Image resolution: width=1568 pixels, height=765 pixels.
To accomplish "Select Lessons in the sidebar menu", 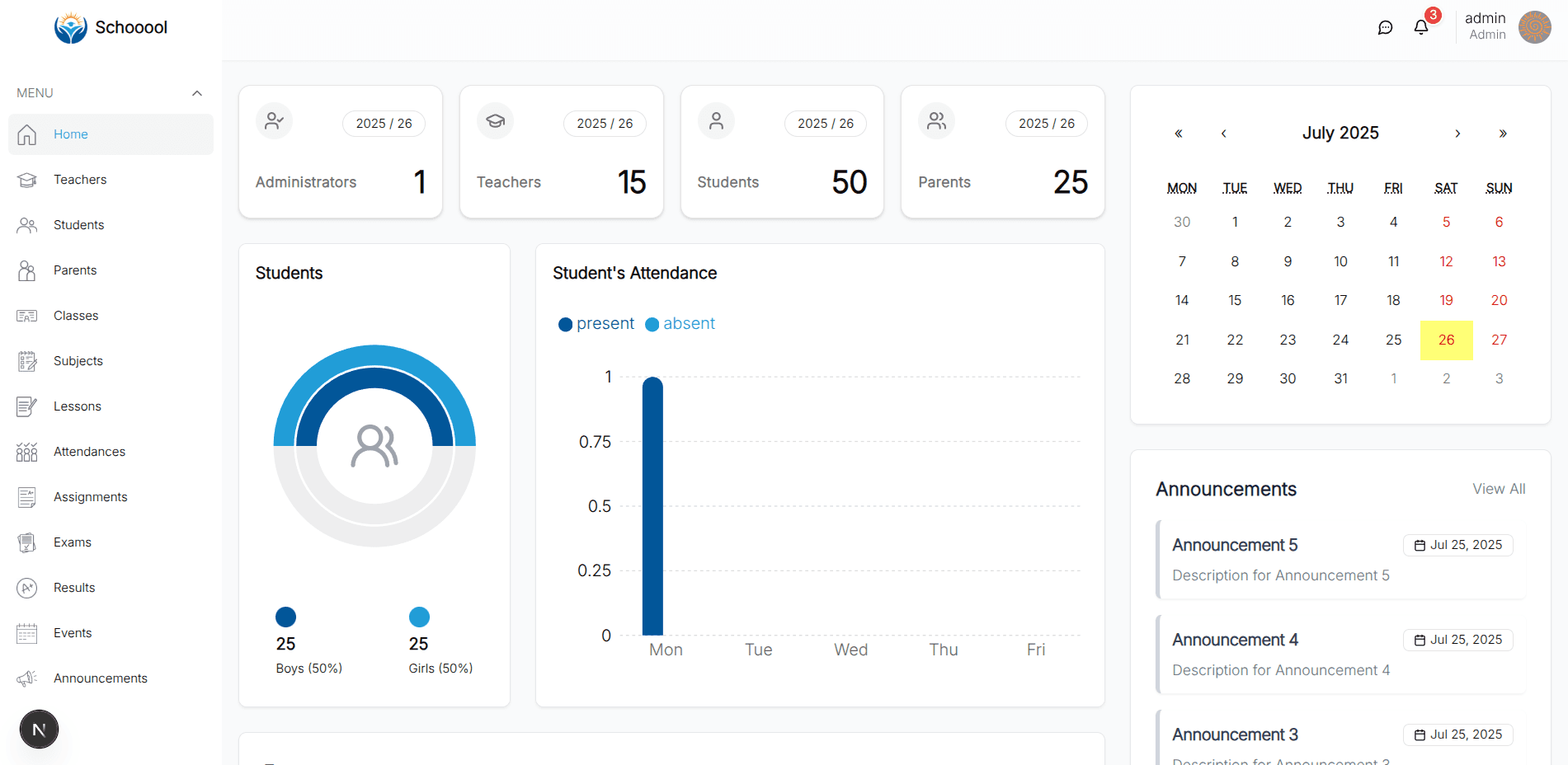I will [x=78, y=406].
